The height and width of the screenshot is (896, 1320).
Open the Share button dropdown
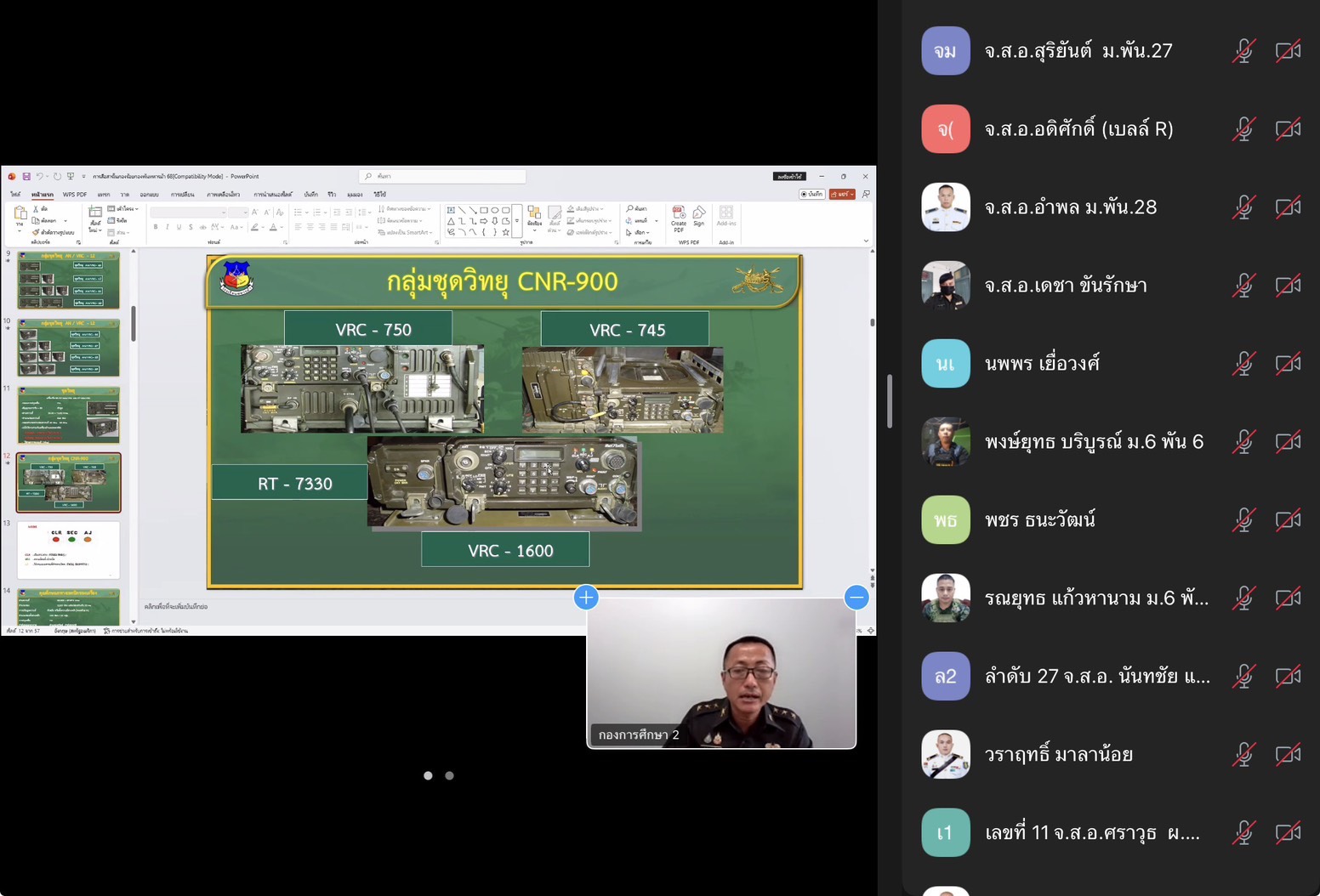842,195
